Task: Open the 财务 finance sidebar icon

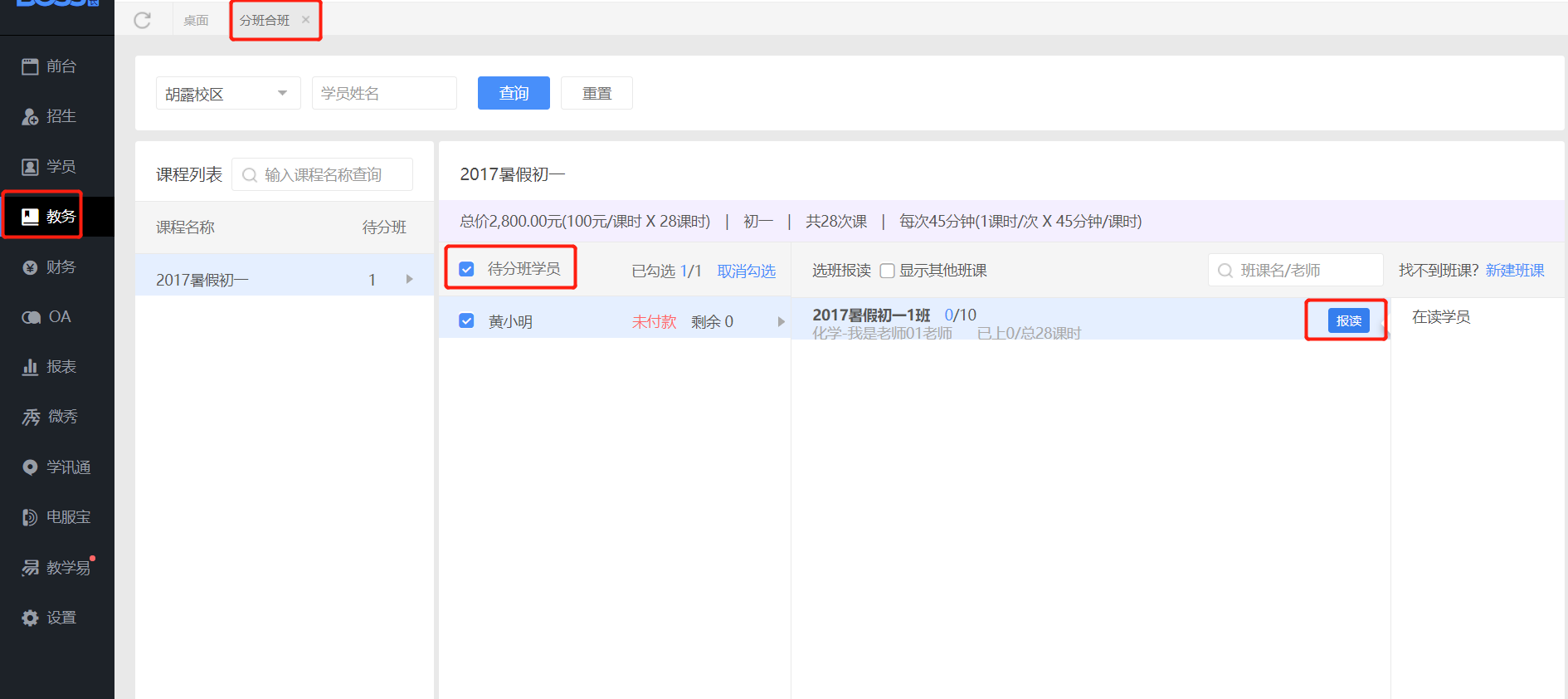Action: [x=30, y=267]
